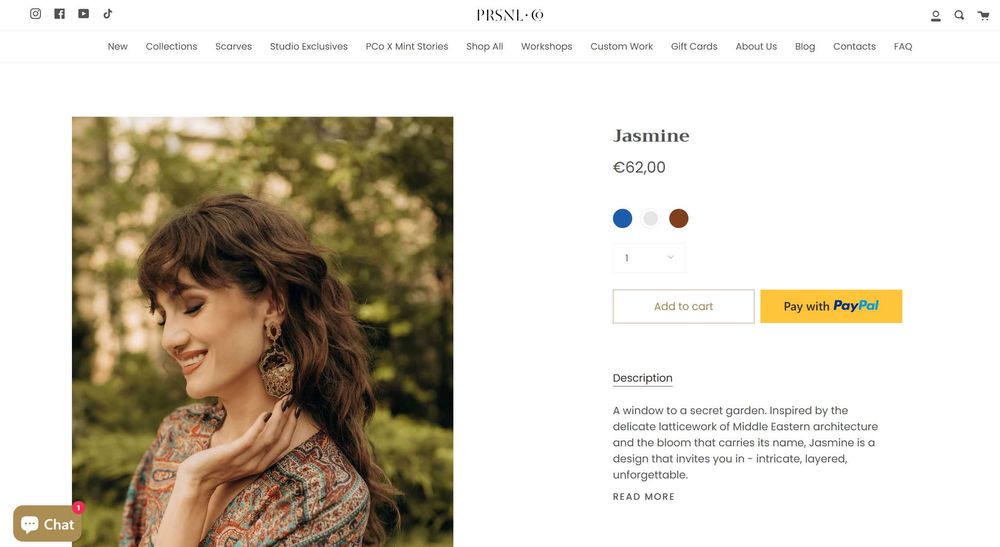Open the Gift Cards page
Viewport: 1000px width, 547px height.
coord(694,47)
